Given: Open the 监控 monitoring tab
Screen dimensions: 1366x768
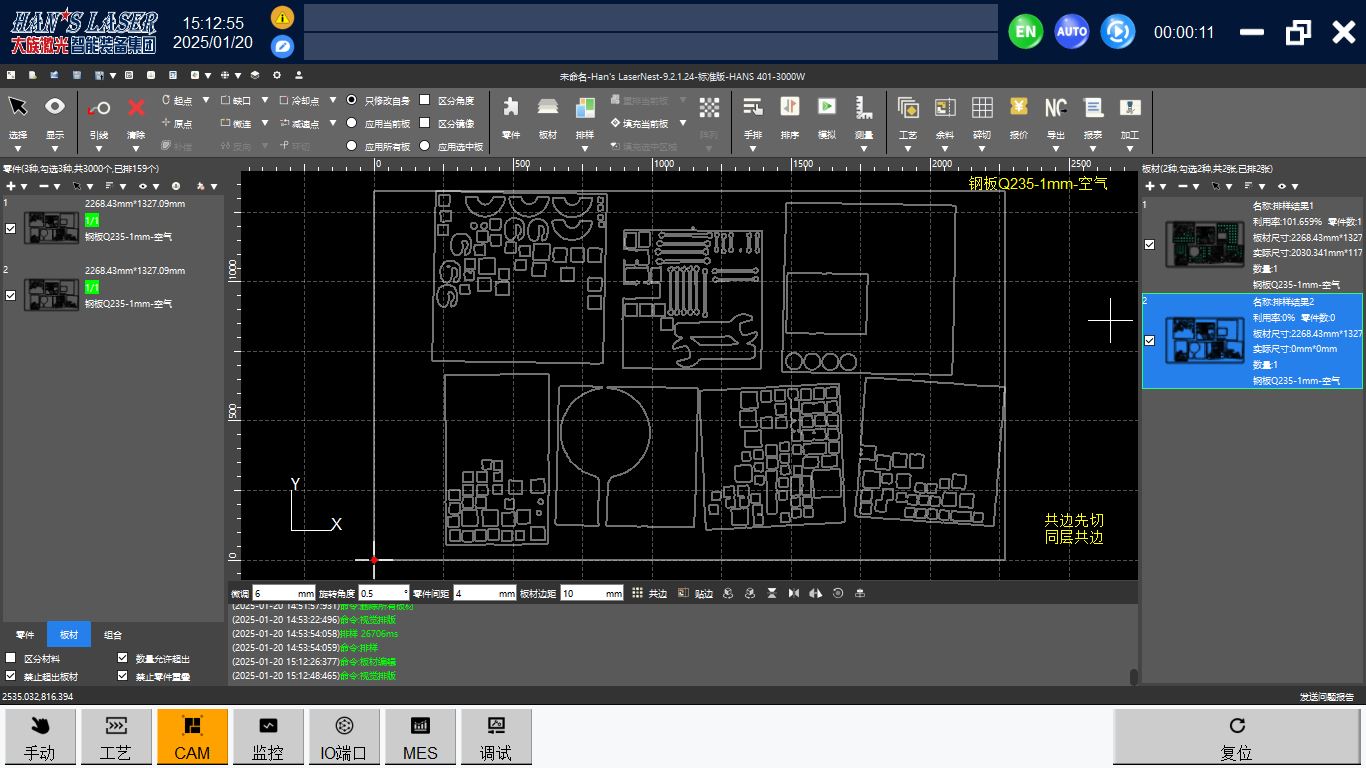Looking at the screenshot, I should [268, 737].
